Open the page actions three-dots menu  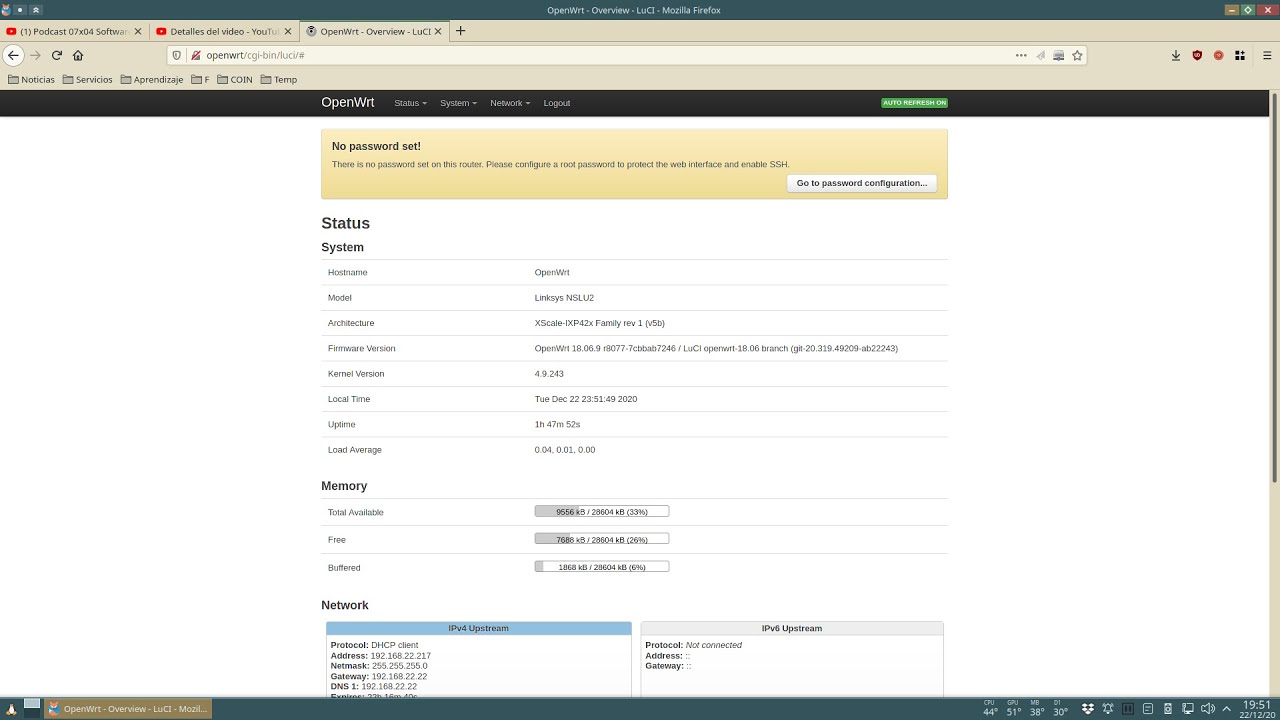[x=1021, y=55]
